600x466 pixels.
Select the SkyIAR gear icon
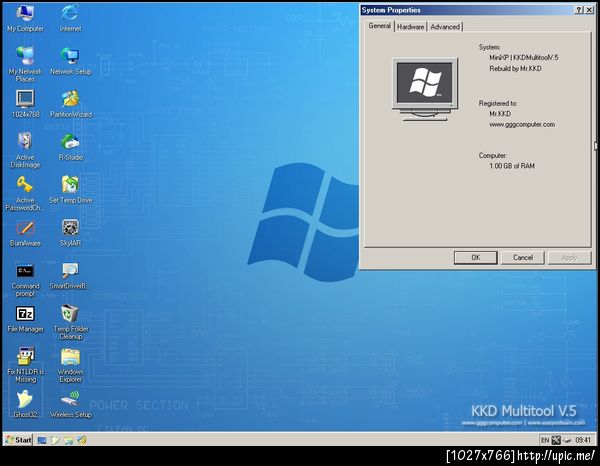pos(70,233)
